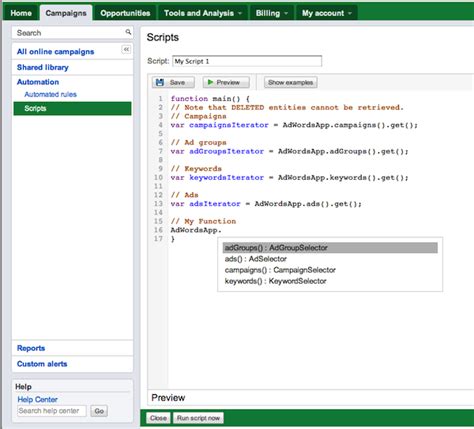
Task: Open All online campaigns link
Action: click(55, 52)
